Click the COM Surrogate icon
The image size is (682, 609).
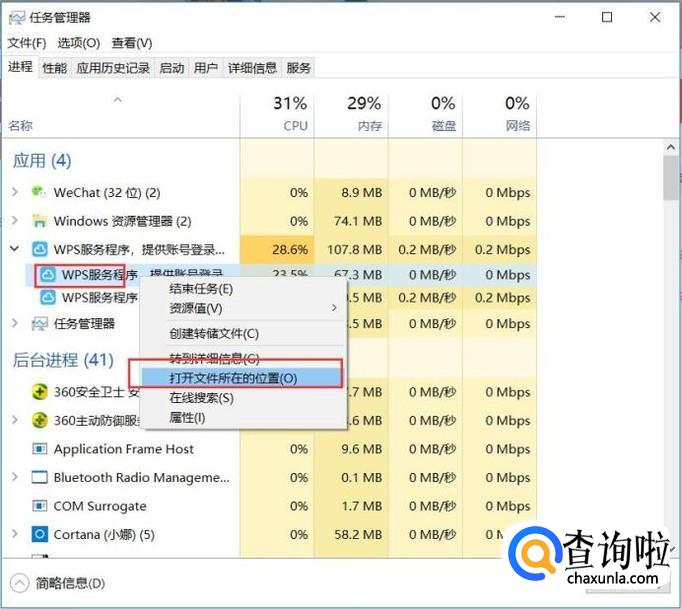[x=40, y=506]
